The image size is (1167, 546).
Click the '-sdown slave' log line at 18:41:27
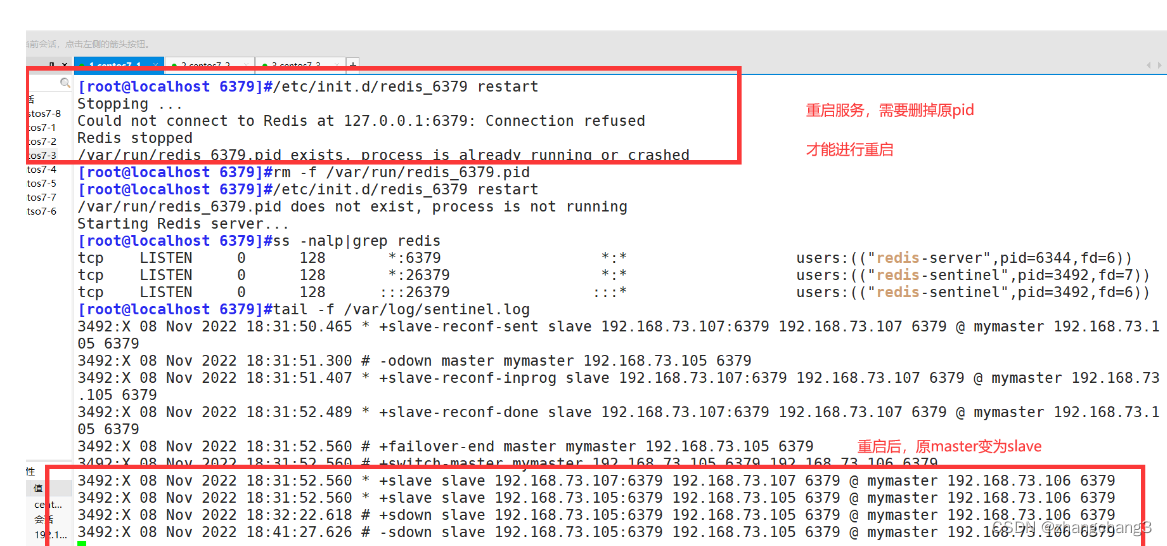pos(596,532)
